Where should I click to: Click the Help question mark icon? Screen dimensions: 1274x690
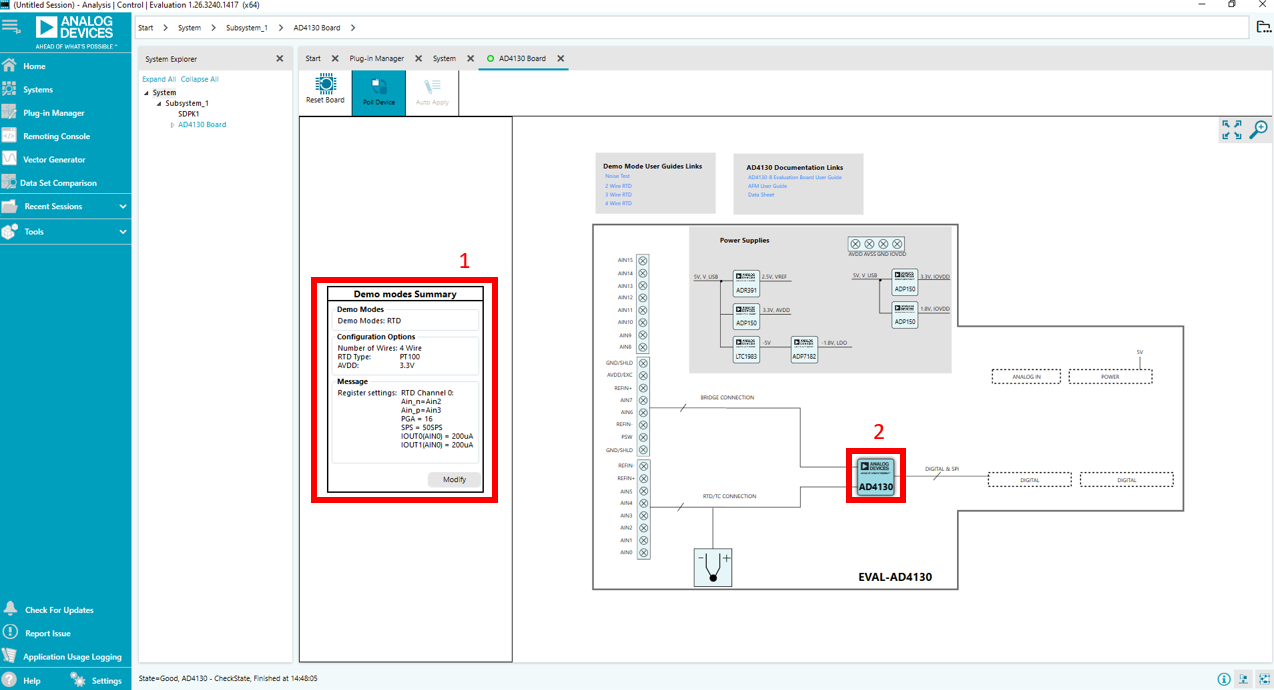pyautogui.click(x=10, y=680)
